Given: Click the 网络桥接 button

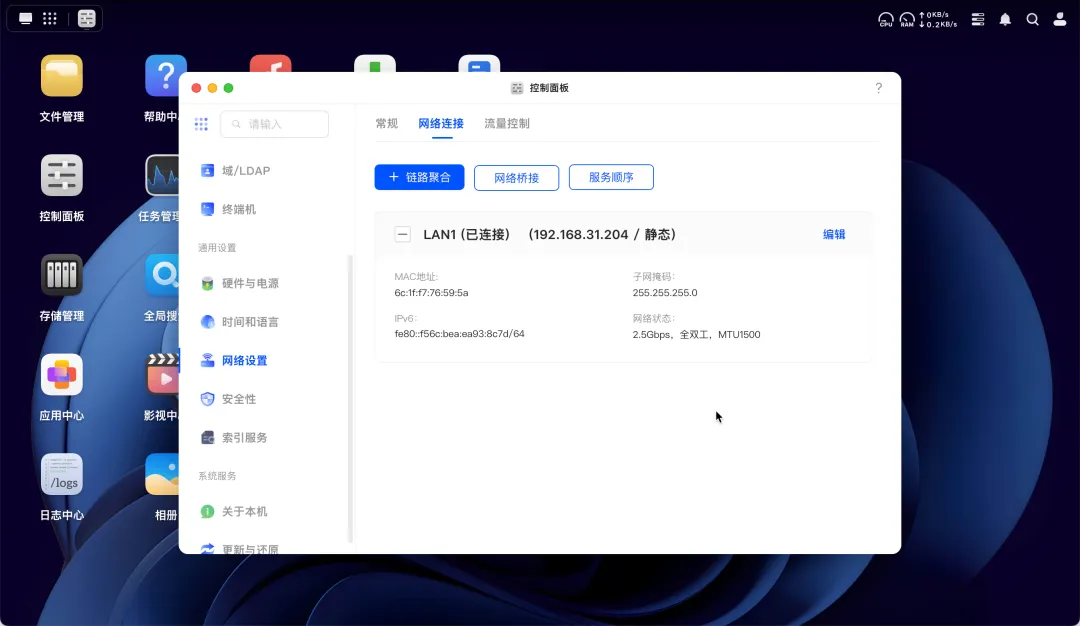Looking at the screenshot, I should [517, 178].
